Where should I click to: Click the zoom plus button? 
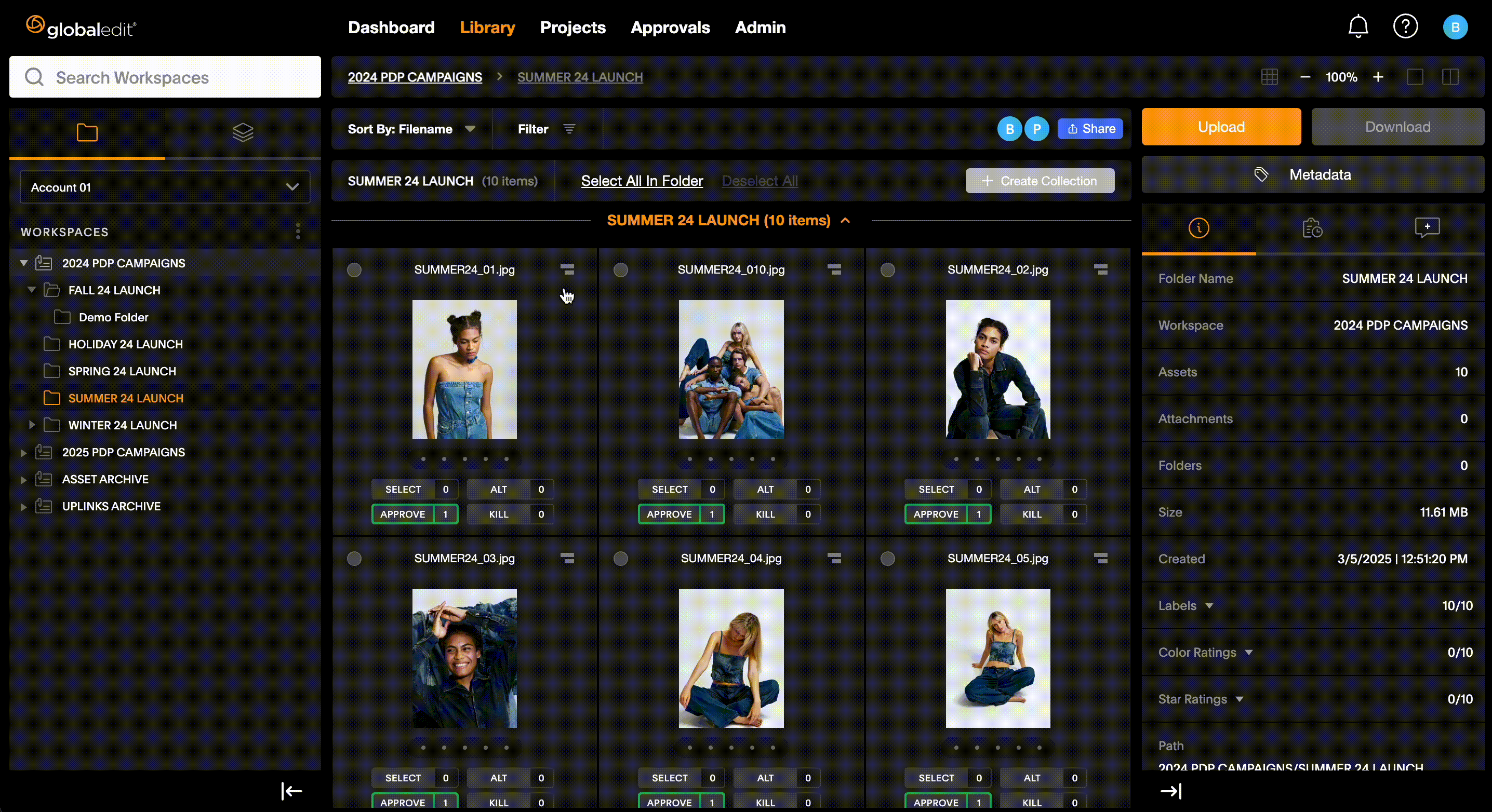(1378, 77)
